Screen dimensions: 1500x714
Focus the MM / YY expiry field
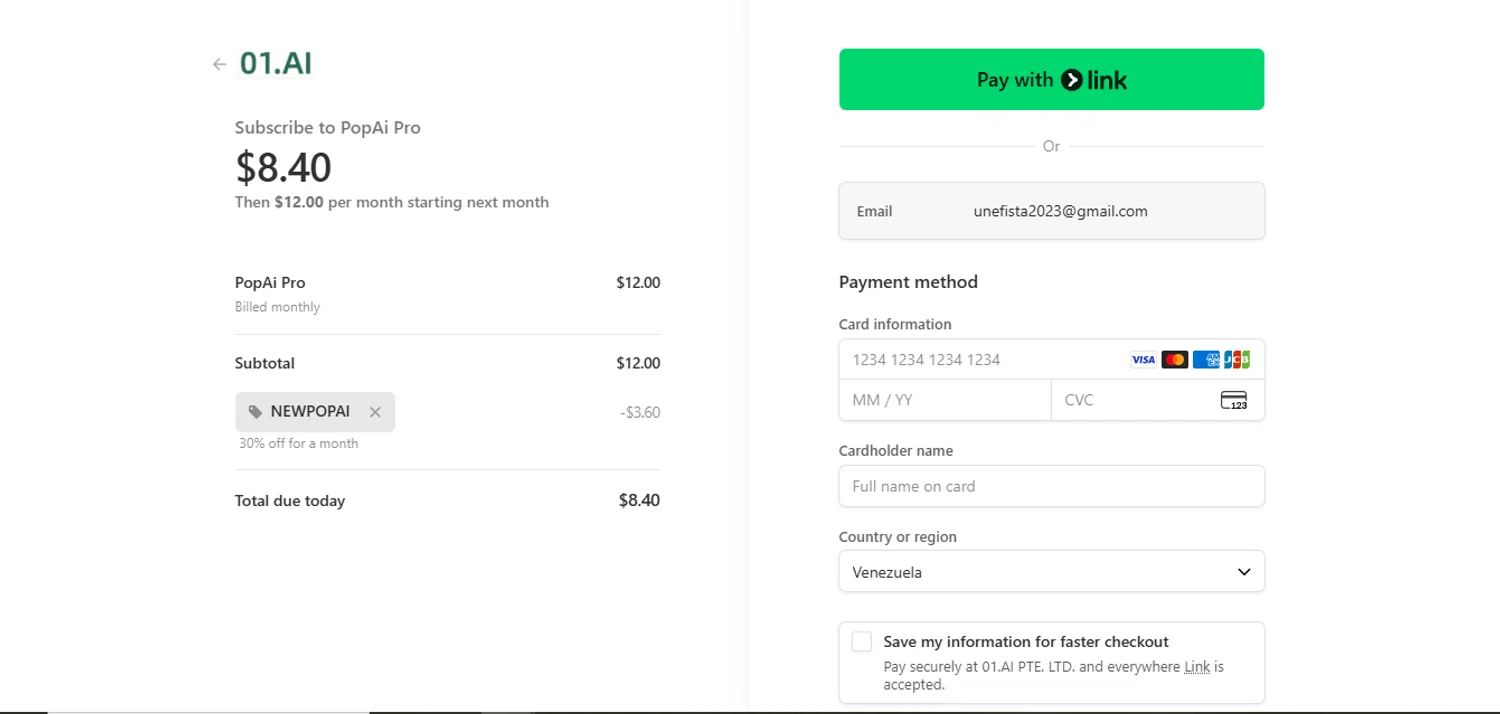coord(945,400)
